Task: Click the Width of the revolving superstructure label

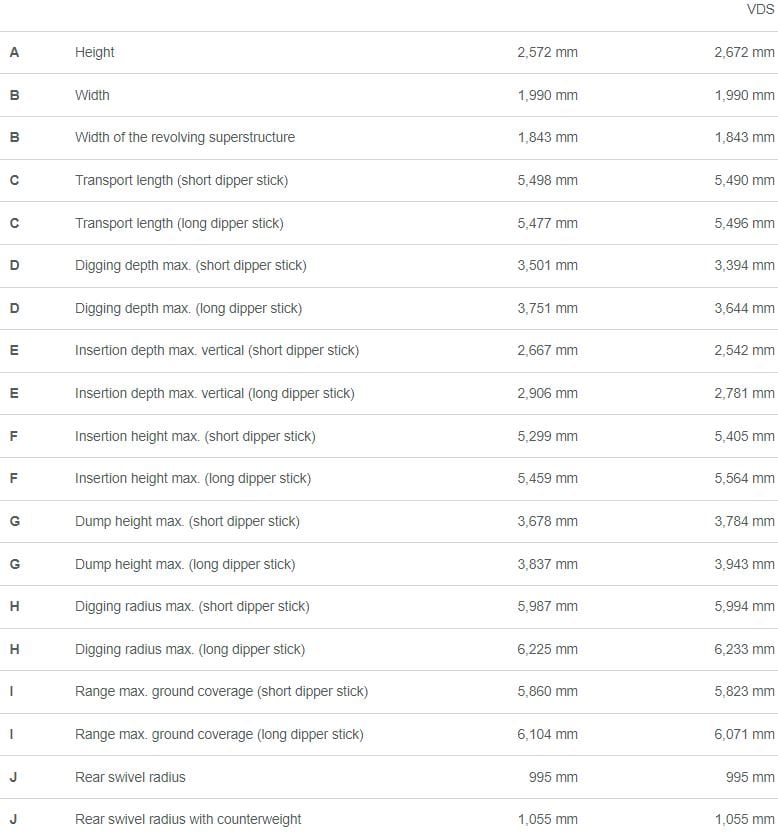Action: tap(185, 138)
